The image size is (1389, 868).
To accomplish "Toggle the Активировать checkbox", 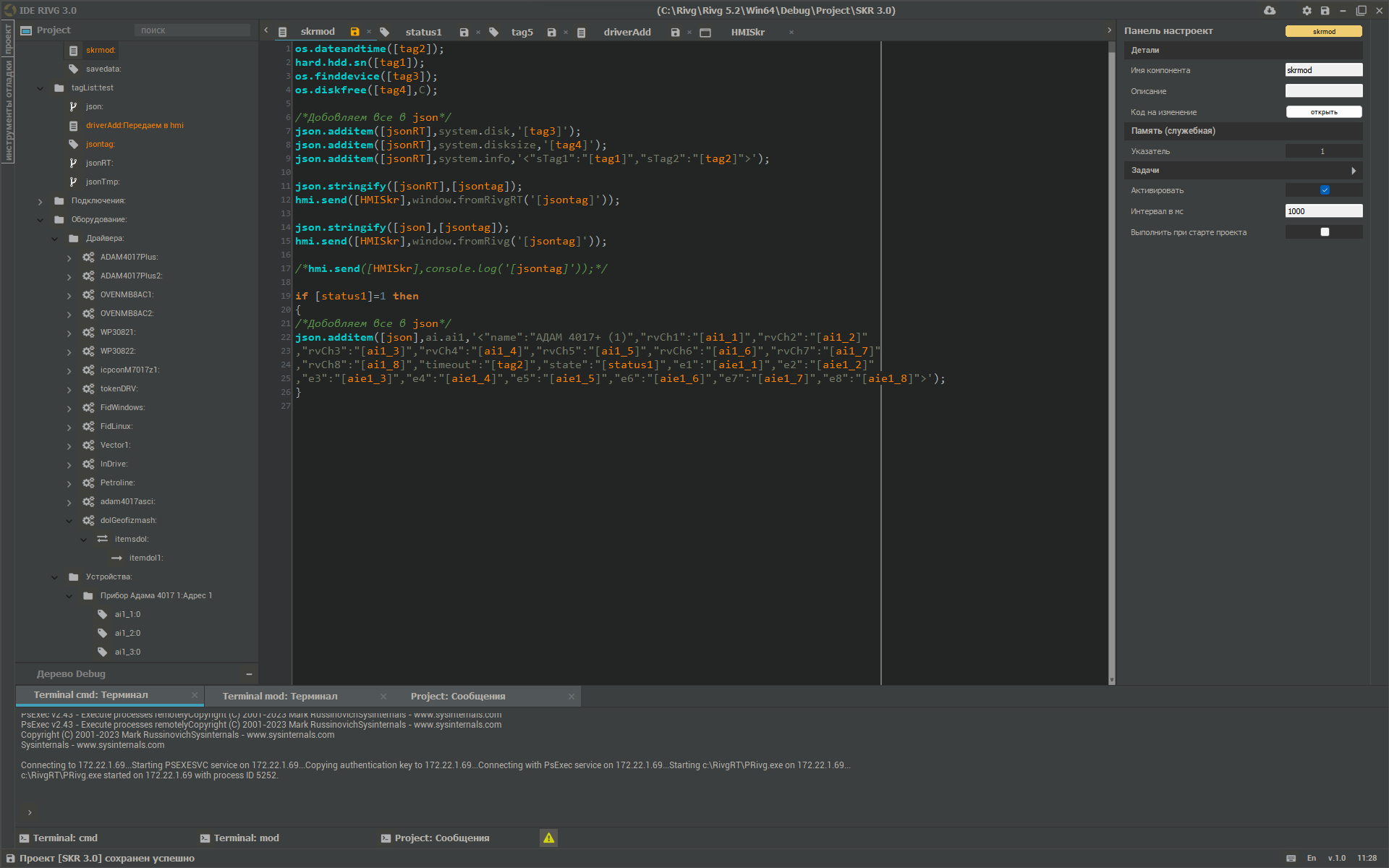I will [1325, 190].
